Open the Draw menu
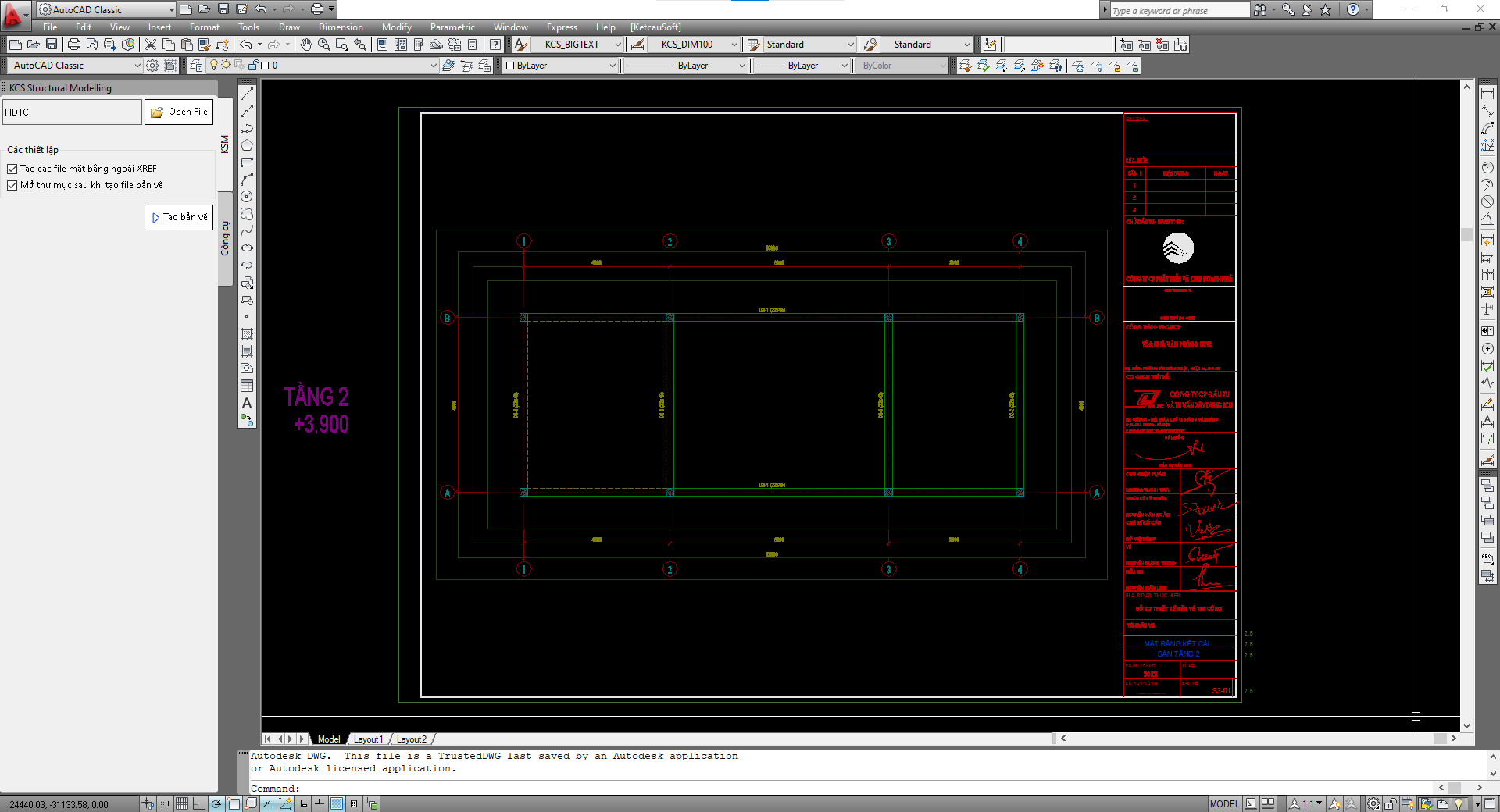This screenshot has height=812, width=1500. click(289, 27)
